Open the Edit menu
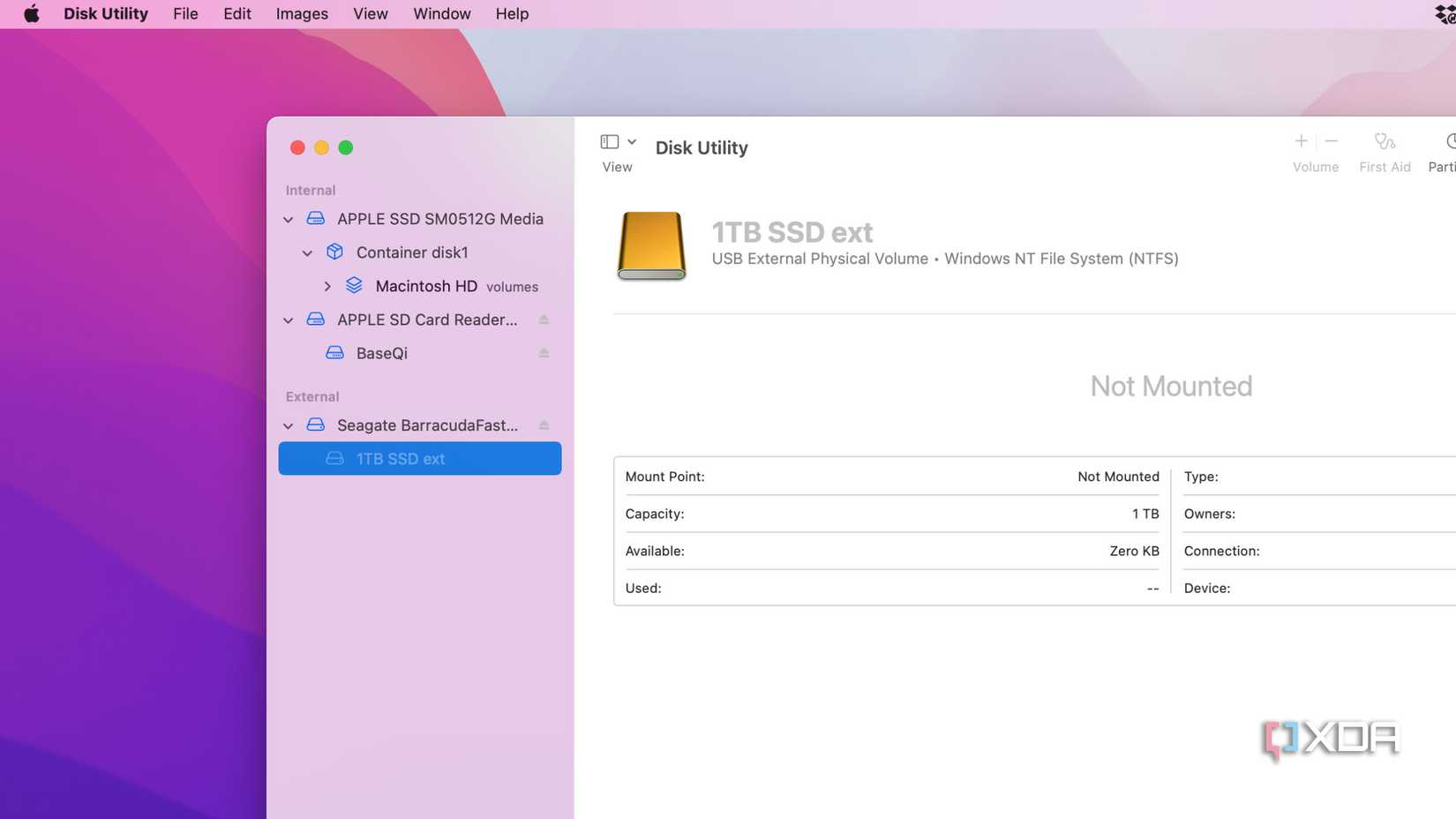1456x819 pixels. (x=237, y=13)
